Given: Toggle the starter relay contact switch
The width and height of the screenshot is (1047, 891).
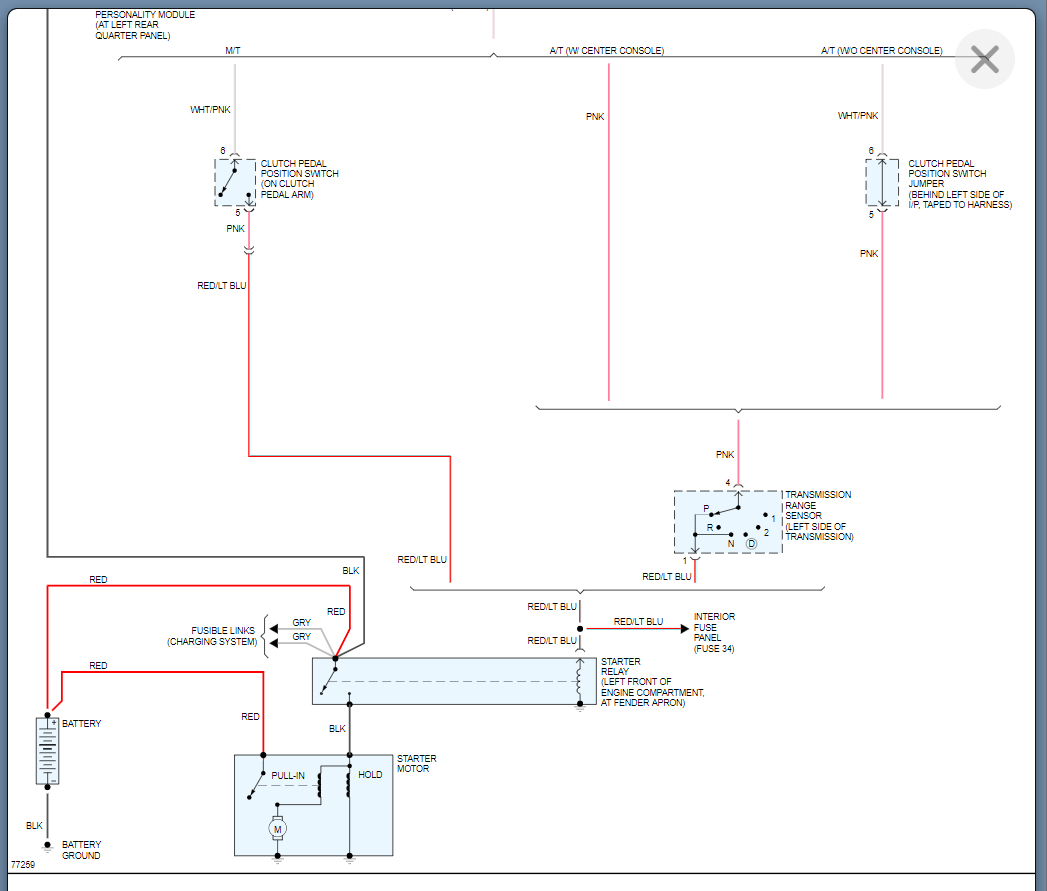Looking at the screenshot, I should (330, 682).
